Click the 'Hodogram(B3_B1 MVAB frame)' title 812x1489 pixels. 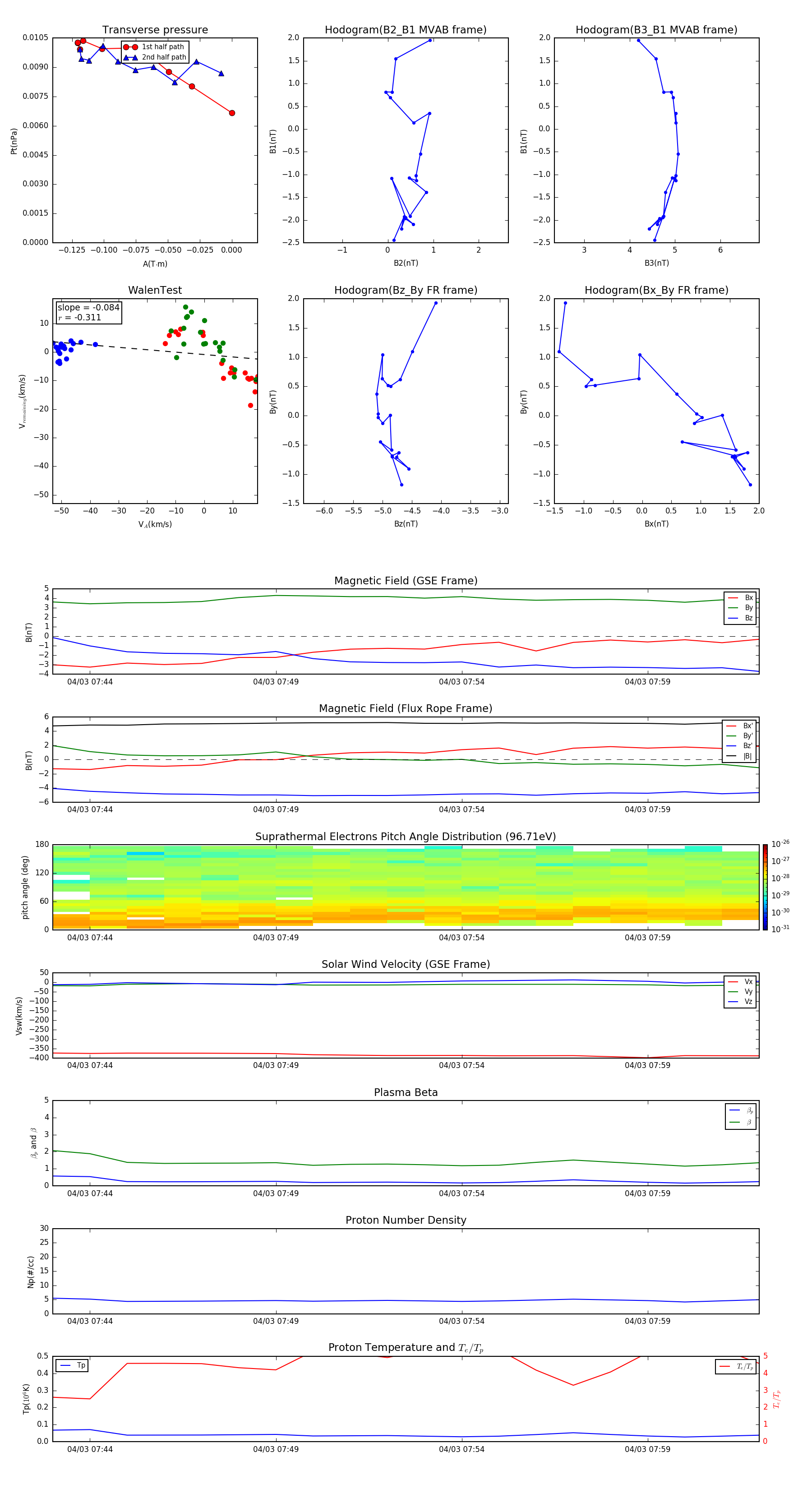[656, 29]
